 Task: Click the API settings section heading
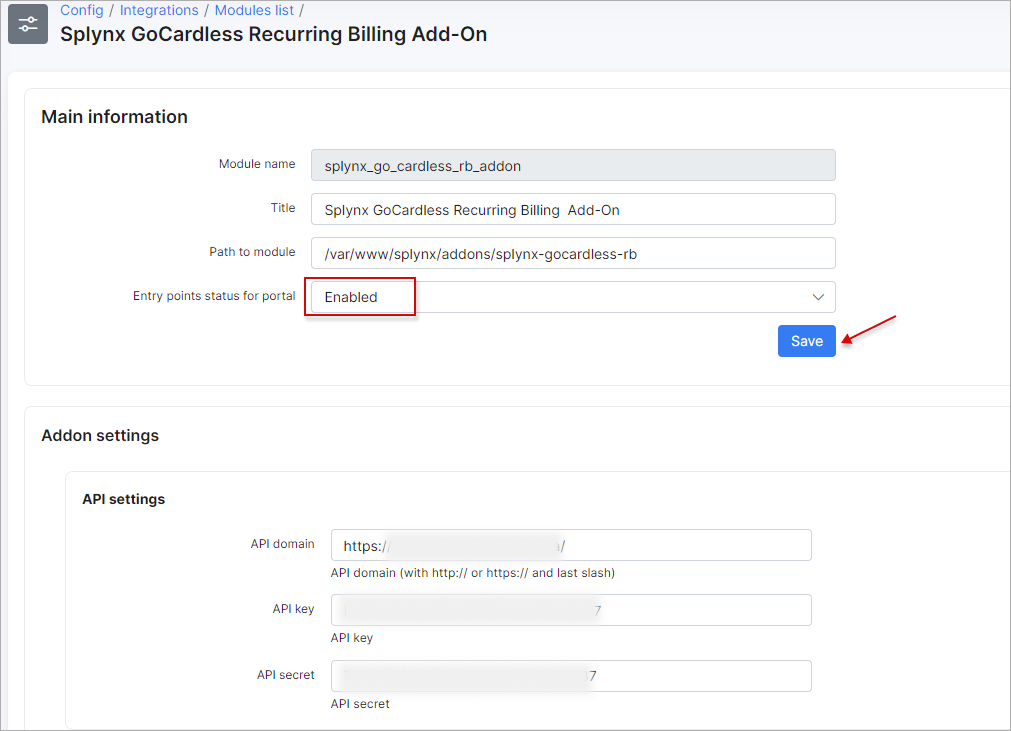click(123, 499)
